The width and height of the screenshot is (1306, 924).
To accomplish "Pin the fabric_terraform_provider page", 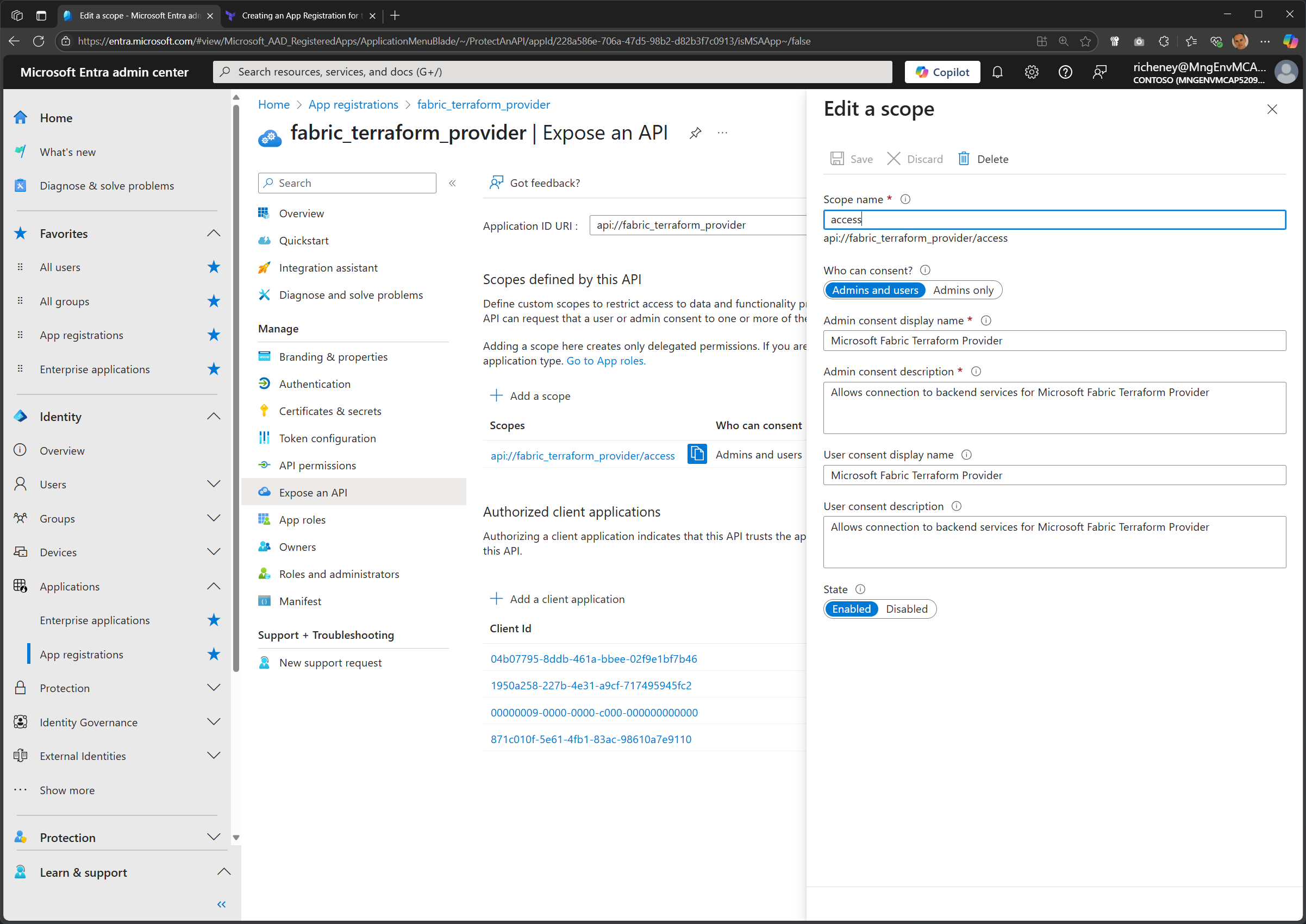I will click(695, 133).
